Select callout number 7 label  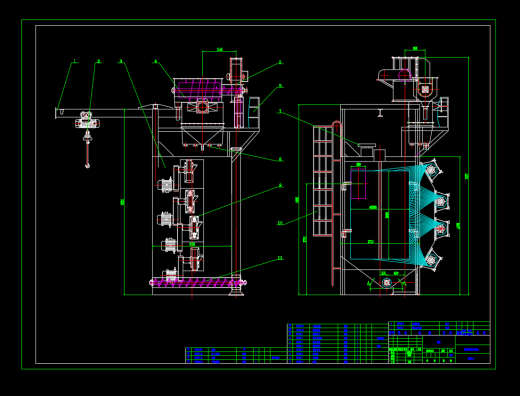tap(280, 111)
